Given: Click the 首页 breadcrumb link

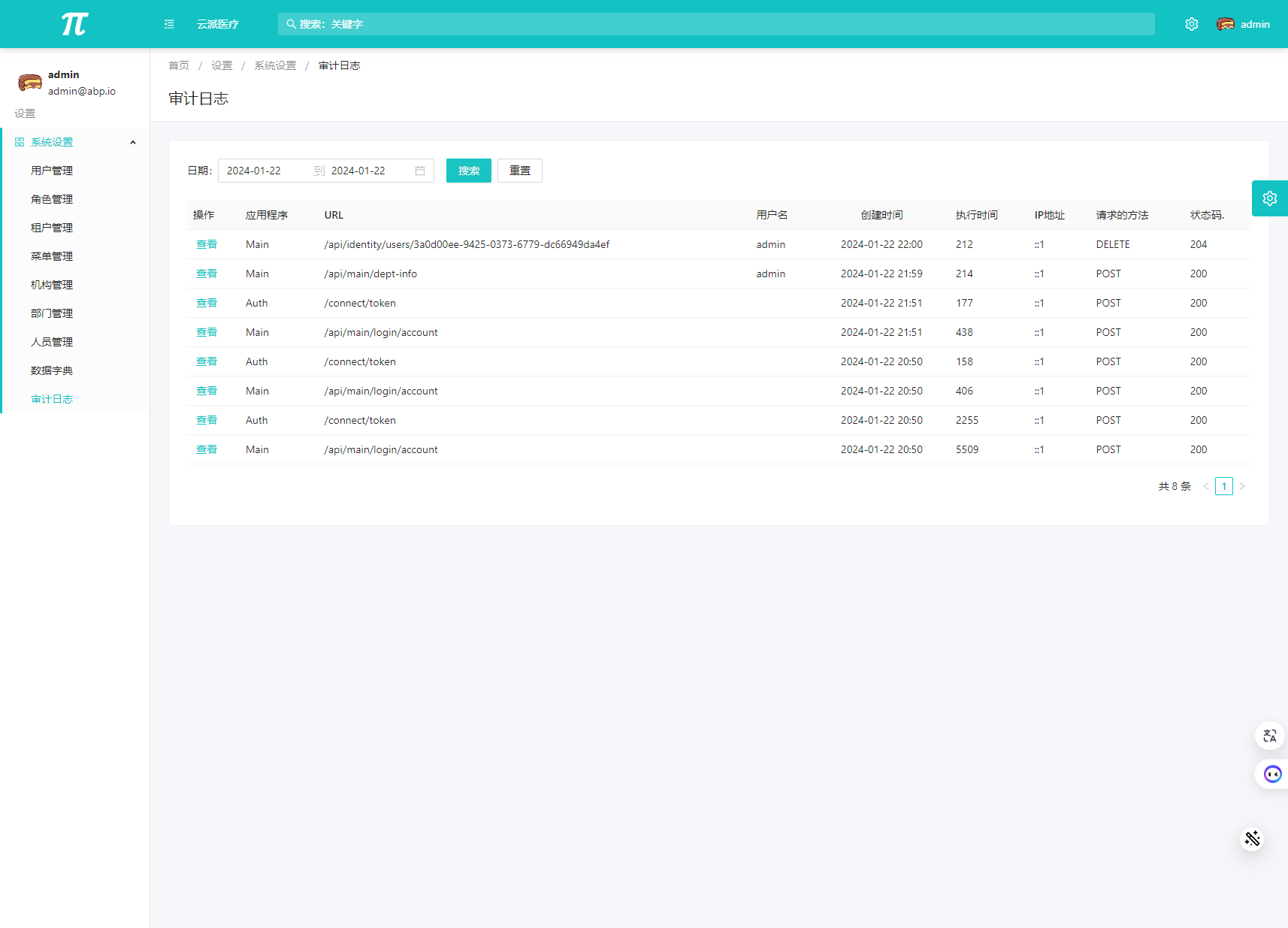Looking at the screenshot, I should pyautogui.click(x=179, y=65).
